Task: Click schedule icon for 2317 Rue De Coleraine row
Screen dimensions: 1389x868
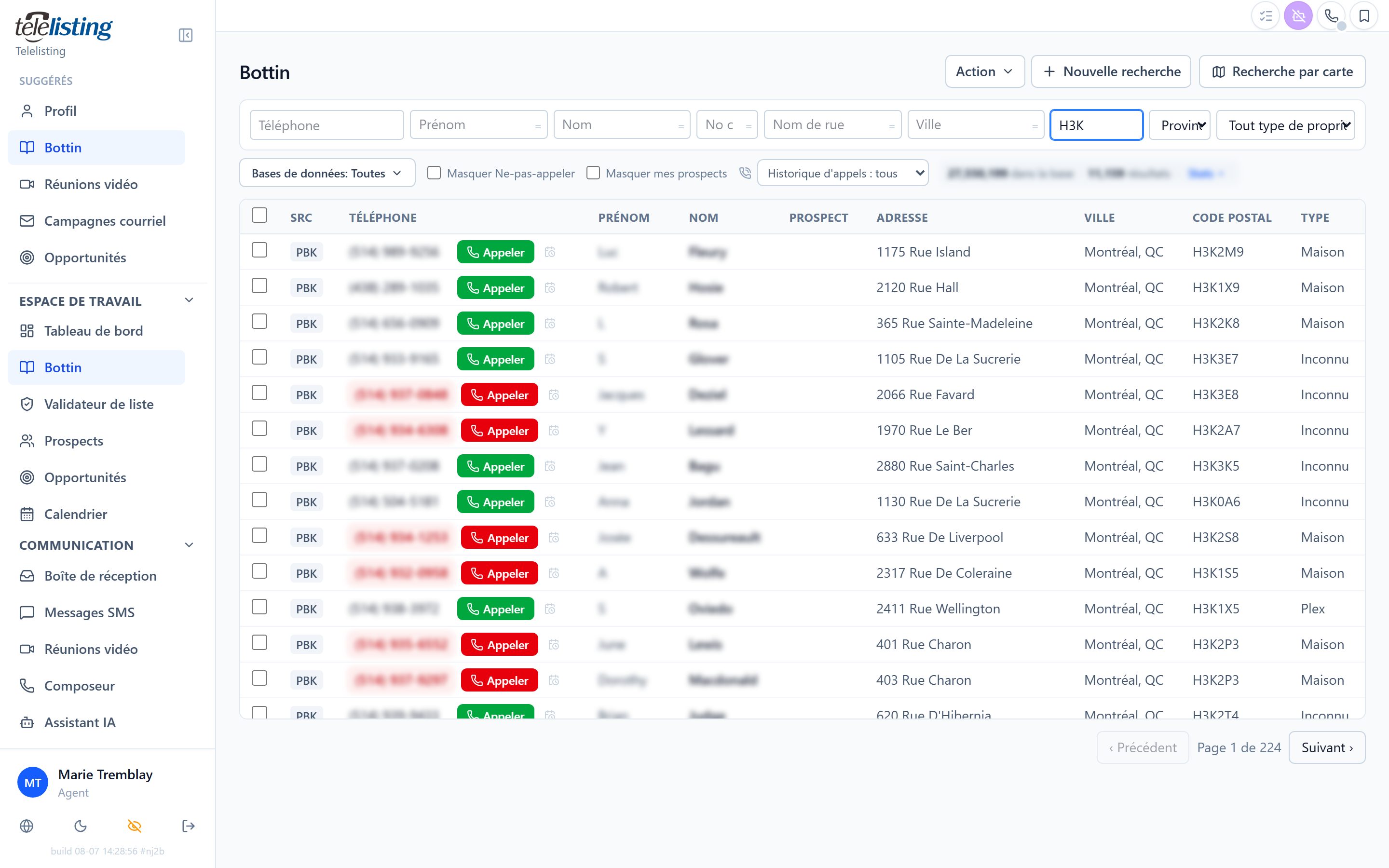Action: [x=554, y=573]
